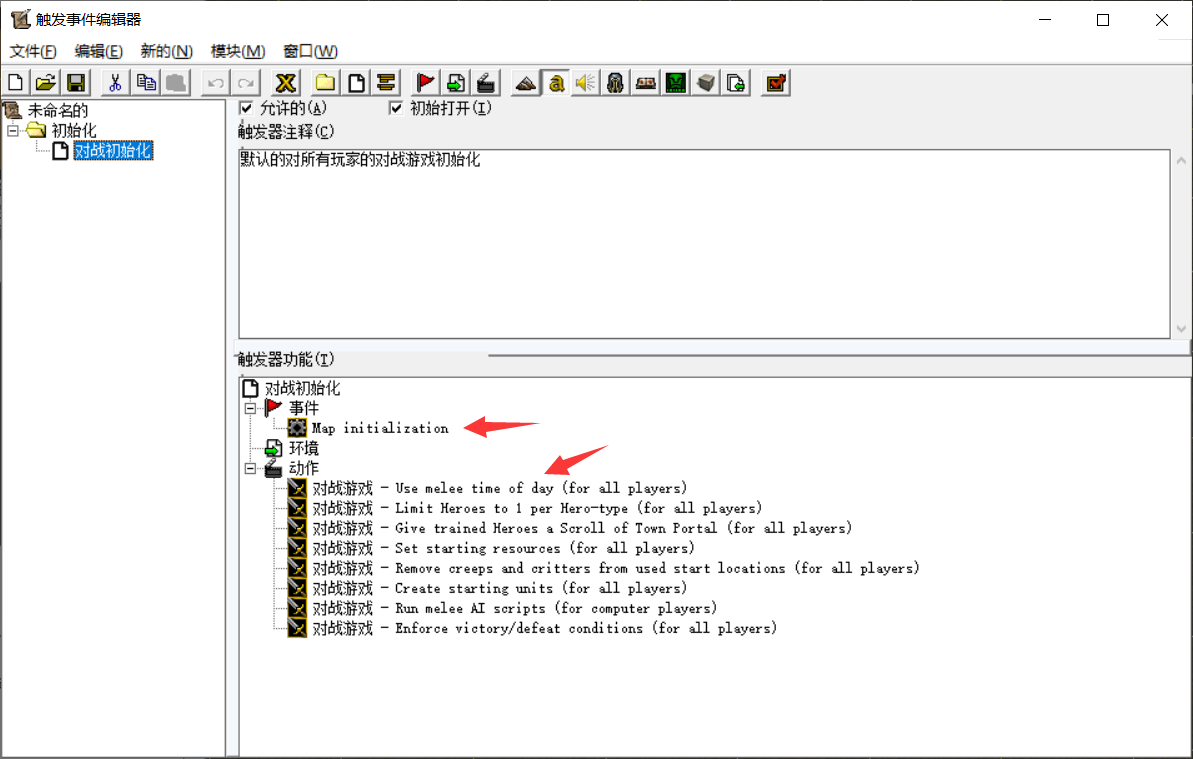
Task: Toggle the 初始打开 (Initially On) checkbox
Action: (x=396, y=108)
